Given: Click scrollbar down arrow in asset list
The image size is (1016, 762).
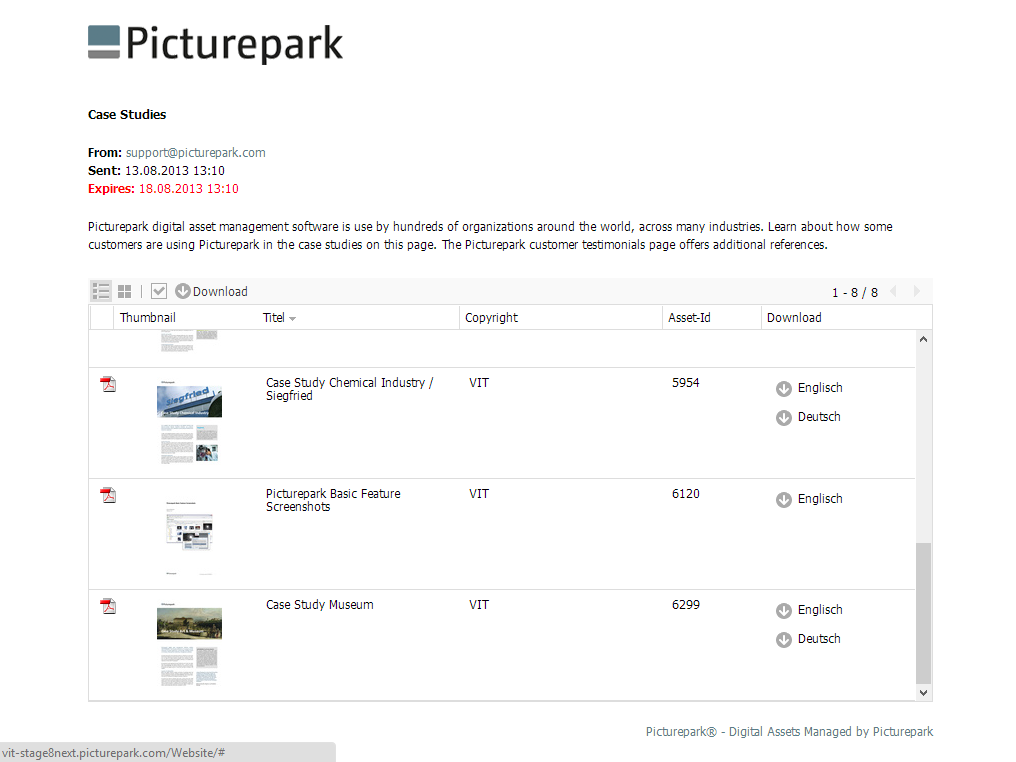Looking at the screenshot, I should pyautogui.click(x=923, y=693).
